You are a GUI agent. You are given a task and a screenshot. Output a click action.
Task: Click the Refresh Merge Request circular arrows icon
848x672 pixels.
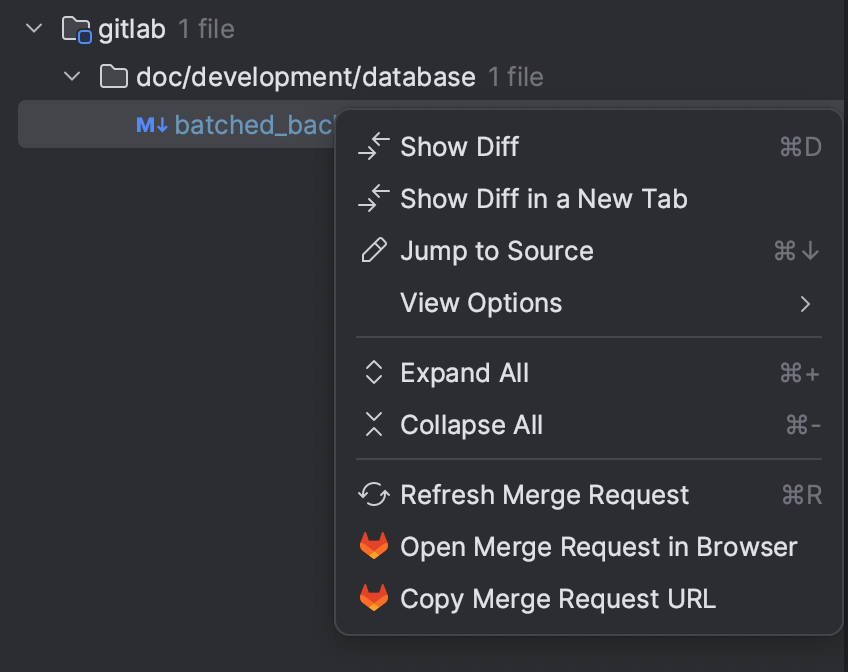pos(373,494)
